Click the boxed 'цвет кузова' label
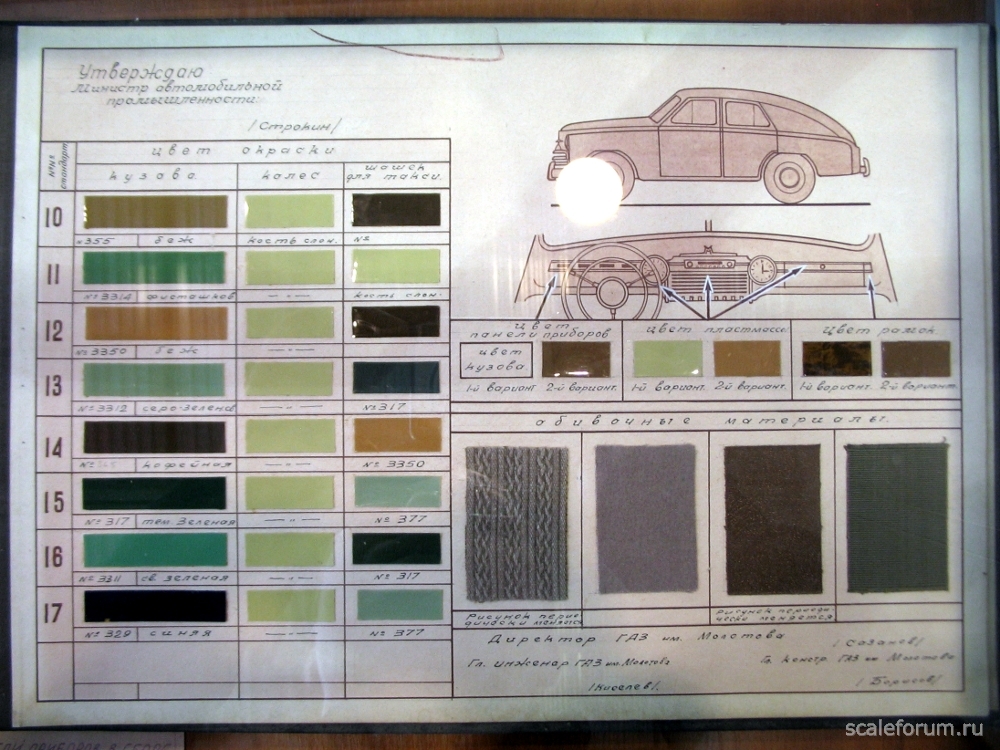Screen dimensions: 1000x750 click(x=496, y=360)
